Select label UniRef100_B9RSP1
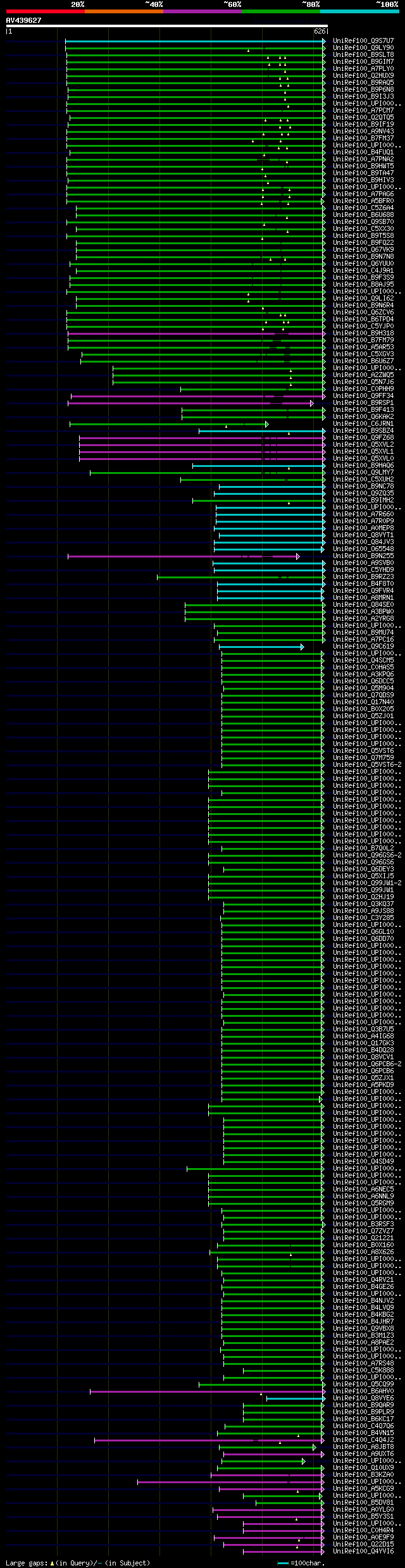This screenshot has width=405, height=1568. pos(363,403)
